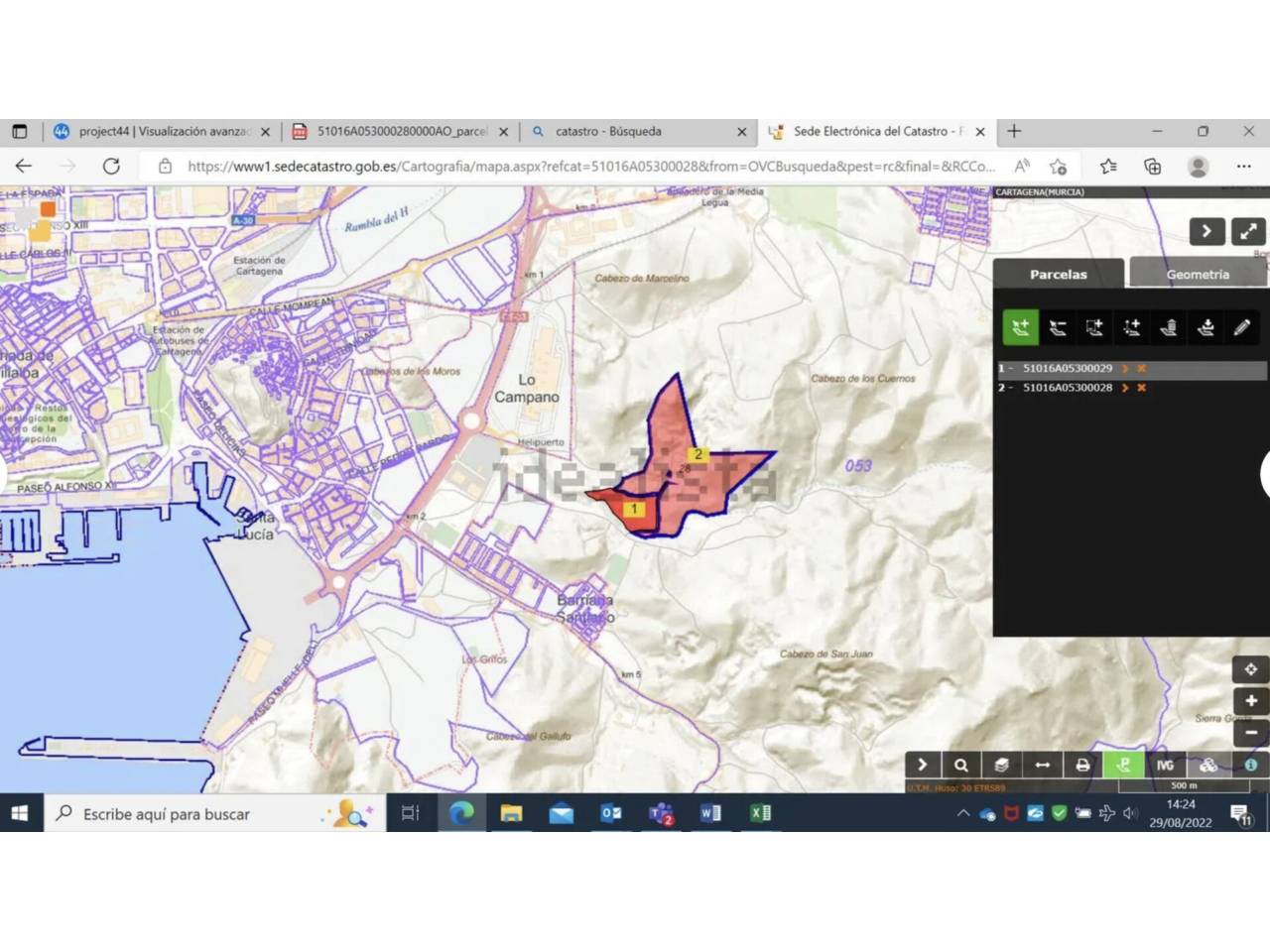Click the download parcels icon
This screenshot has height=952, width=1270.
pyautogui.click(x=1206, y=327)
